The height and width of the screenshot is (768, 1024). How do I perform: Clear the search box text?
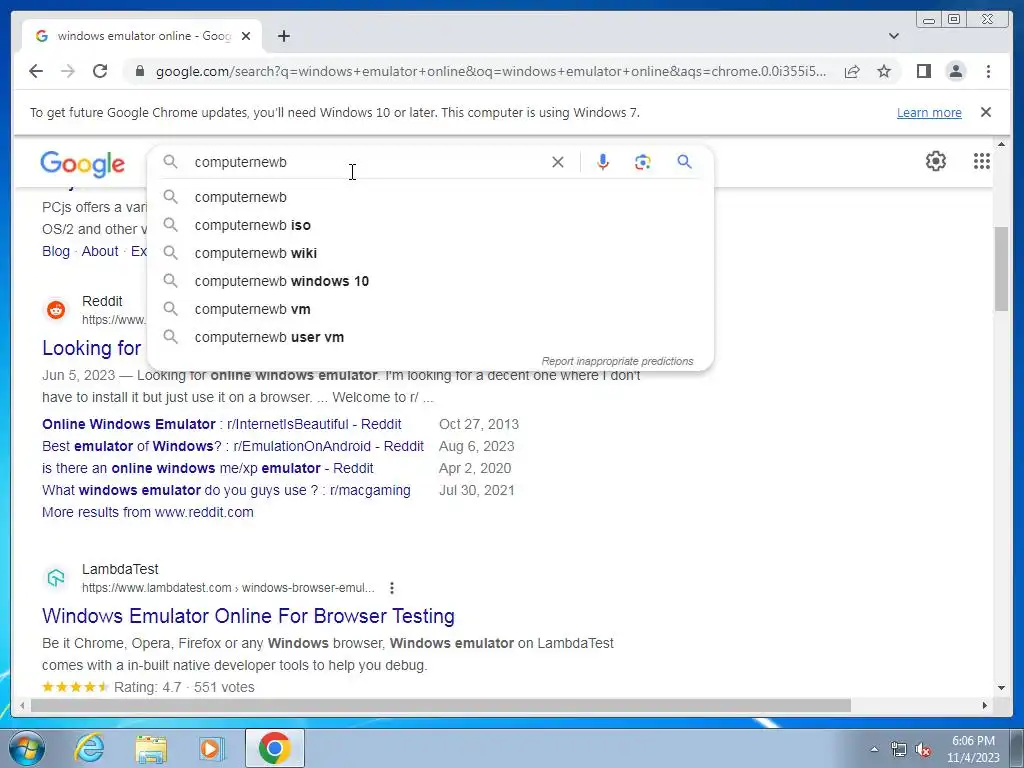click(x=558, y=162)
